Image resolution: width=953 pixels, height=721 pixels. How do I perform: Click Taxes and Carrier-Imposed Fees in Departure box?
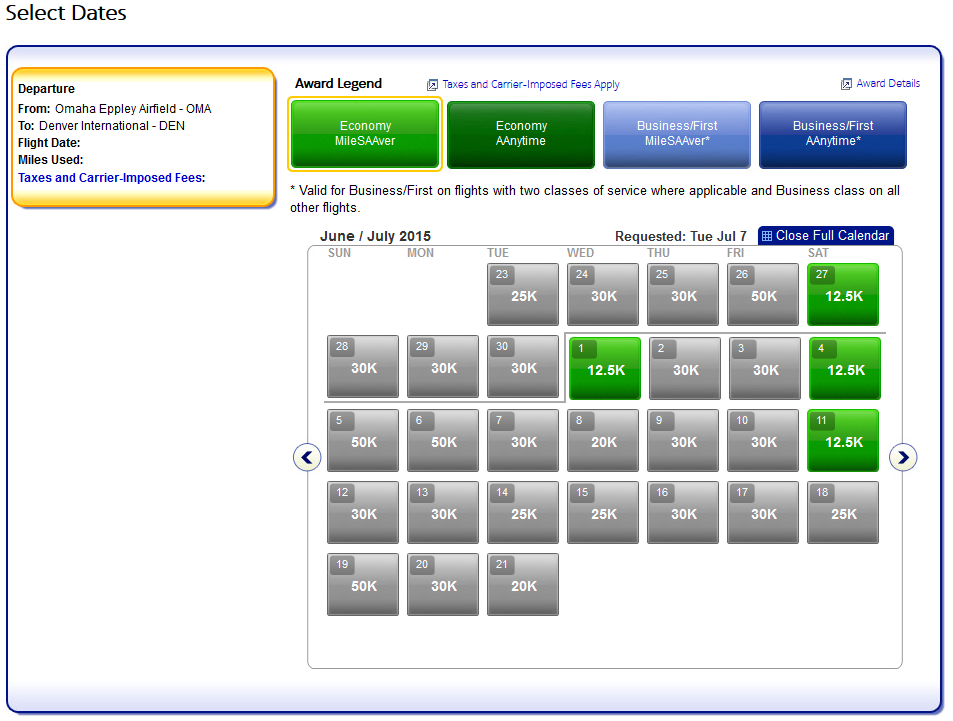pos(111,178)
